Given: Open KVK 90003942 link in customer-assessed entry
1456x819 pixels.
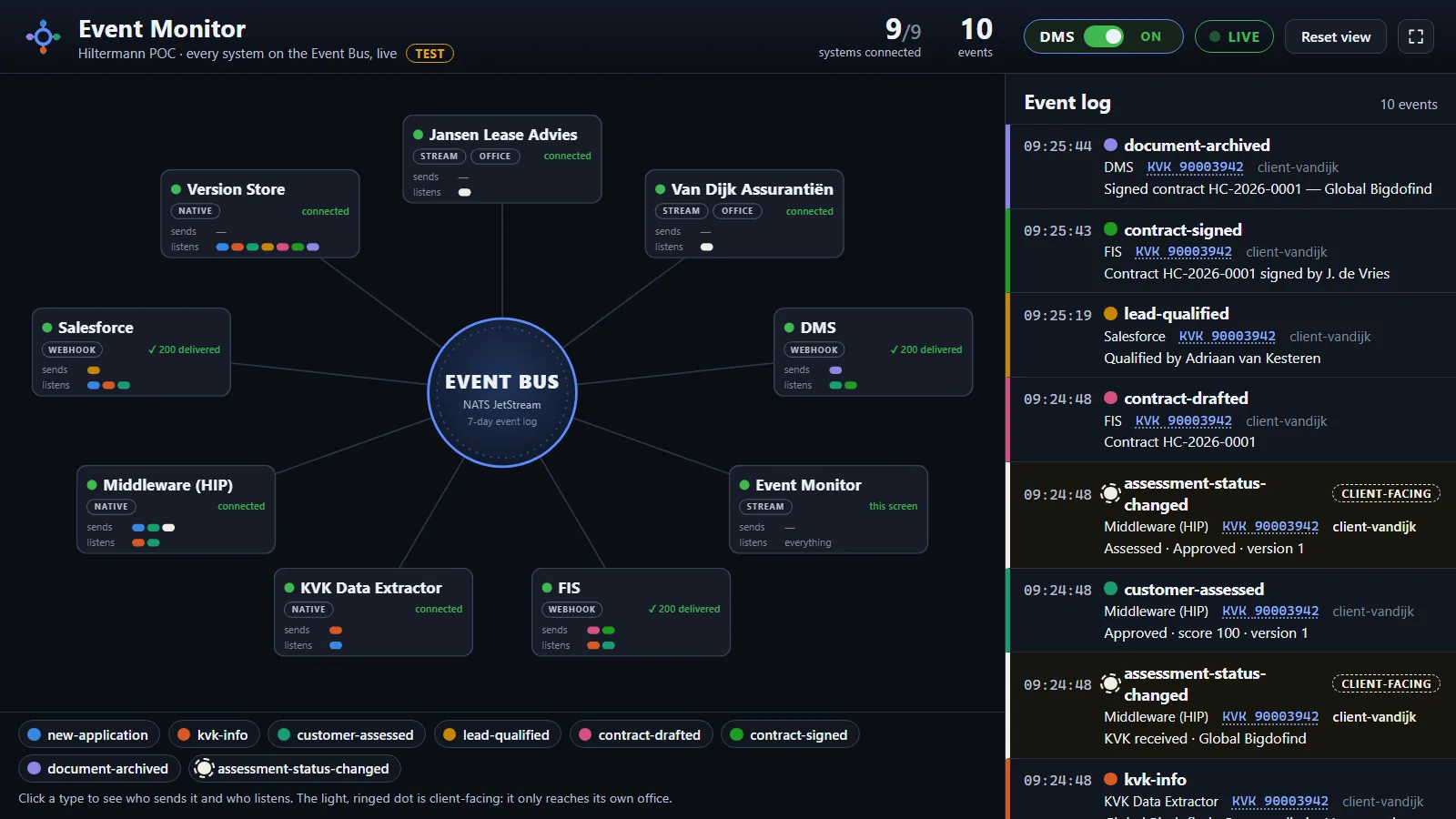Looking at the screenshot, I should coord(1270,612).
